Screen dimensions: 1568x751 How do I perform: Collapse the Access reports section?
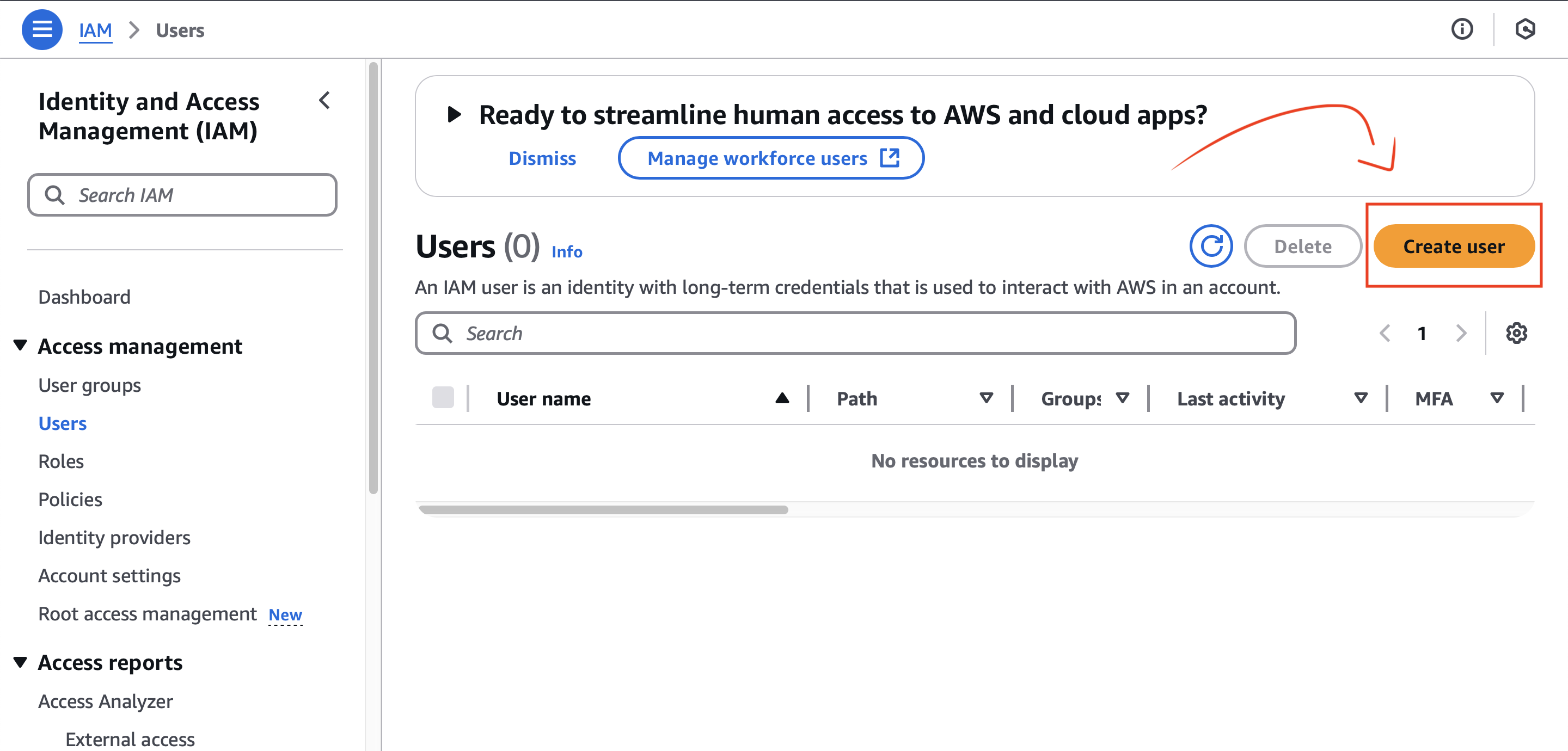coord(20,662)
